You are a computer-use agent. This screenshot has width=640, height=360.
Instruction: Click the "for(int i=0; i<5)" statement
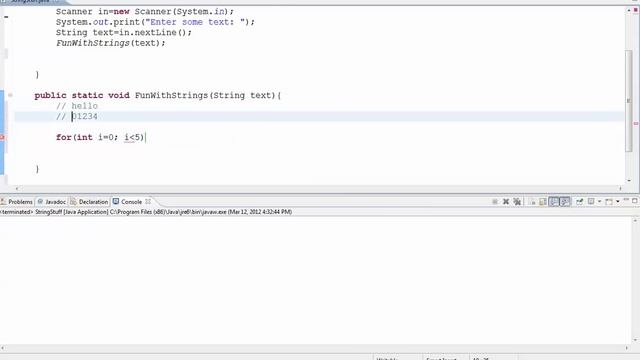tap(100, 138)
